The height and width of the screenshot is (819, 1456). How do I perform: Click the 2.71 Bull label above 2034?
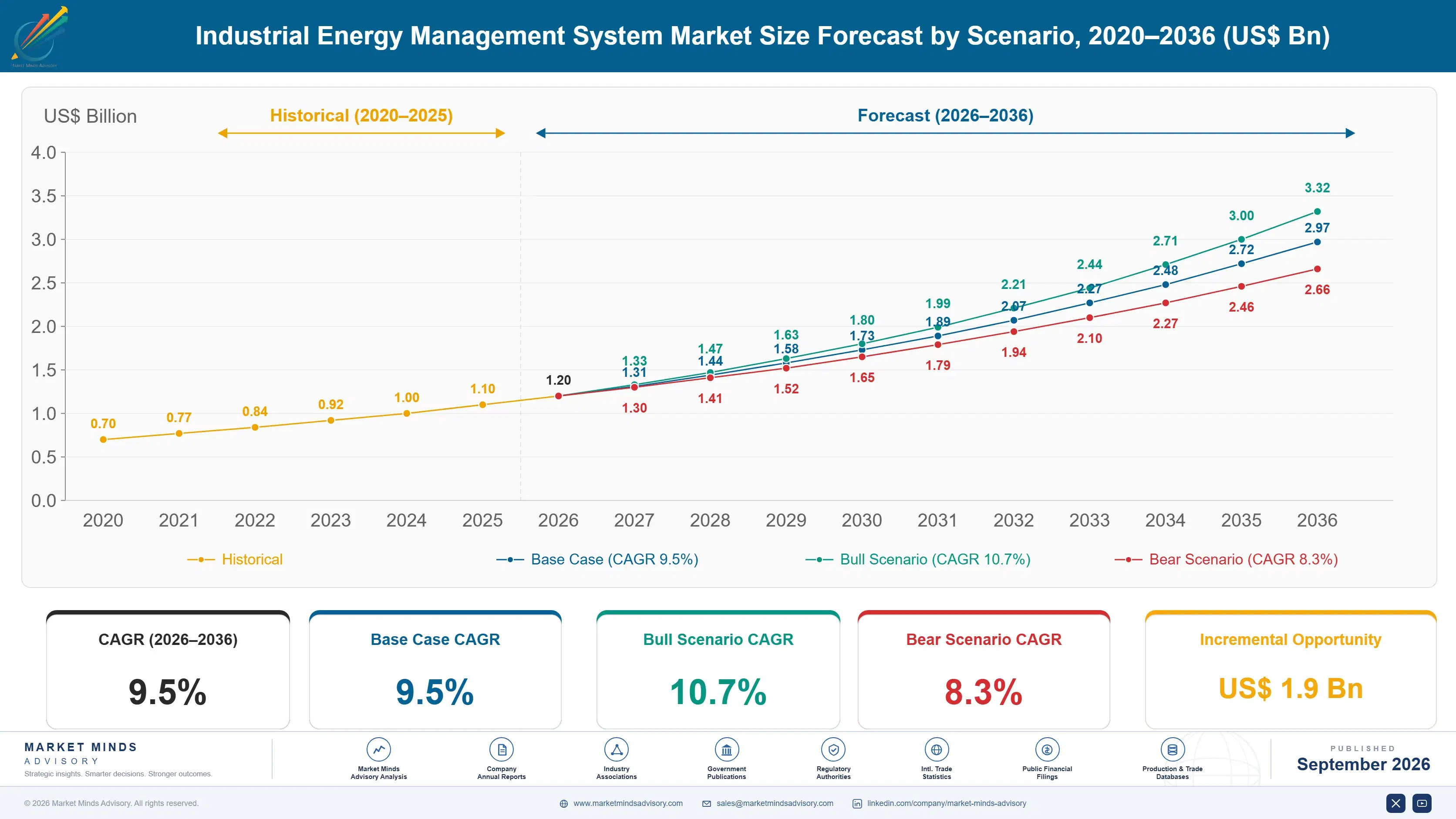tap(1166, 241)
